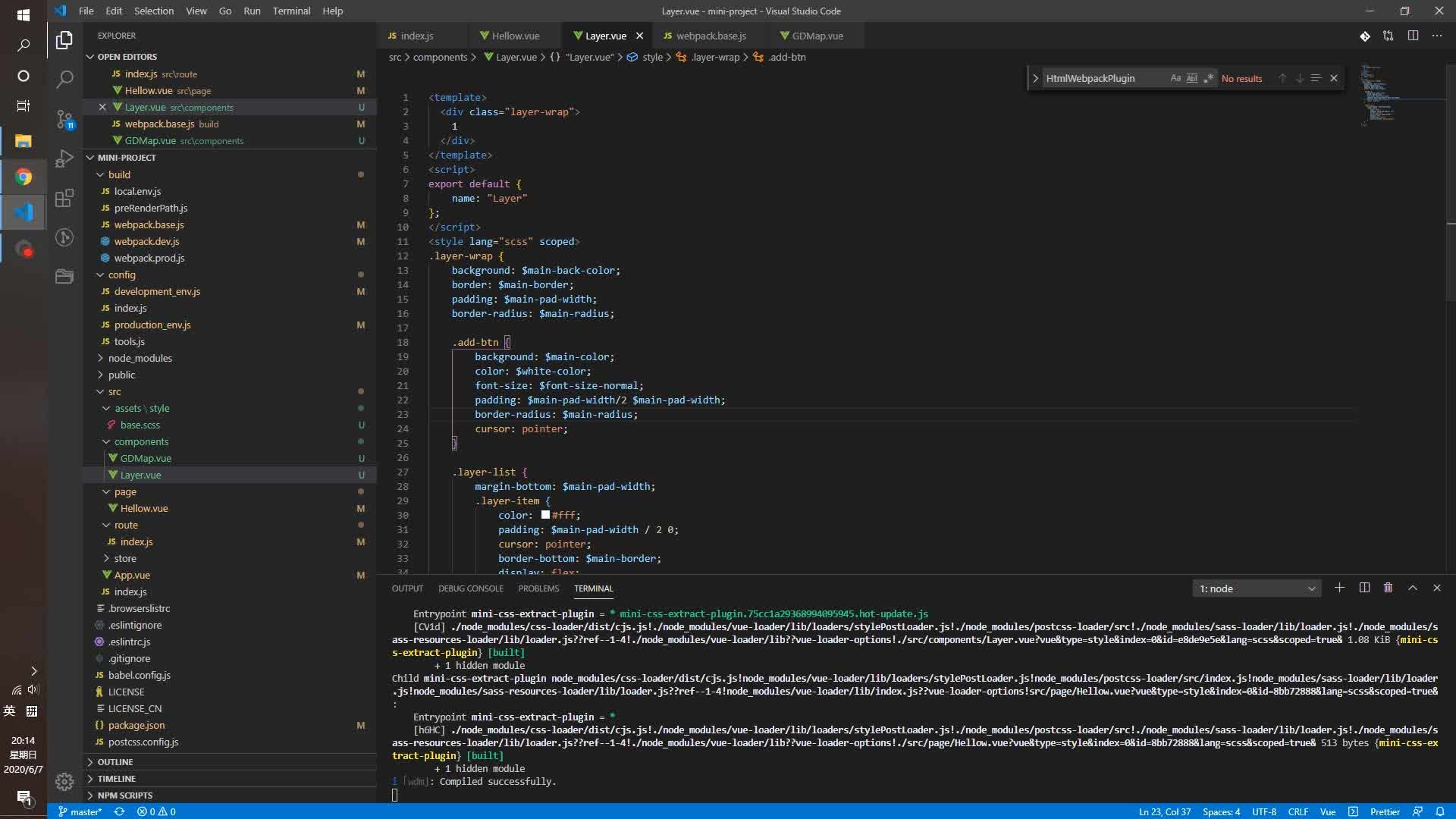The height and width of the screenshot is (819, 1456).
Task: Open the Run and Debug view
Action: pos(64,158)
